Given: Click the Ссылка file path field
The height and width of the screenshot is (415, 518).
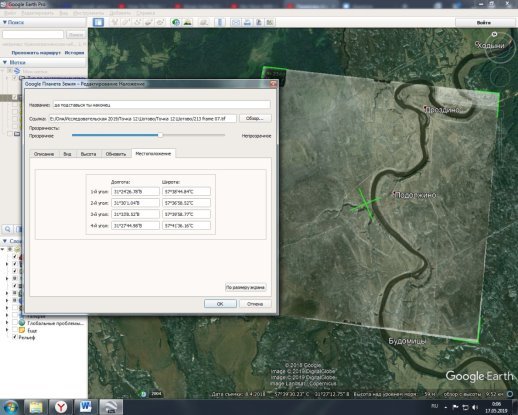Looking at the screenshot, I should coord(143,118).
